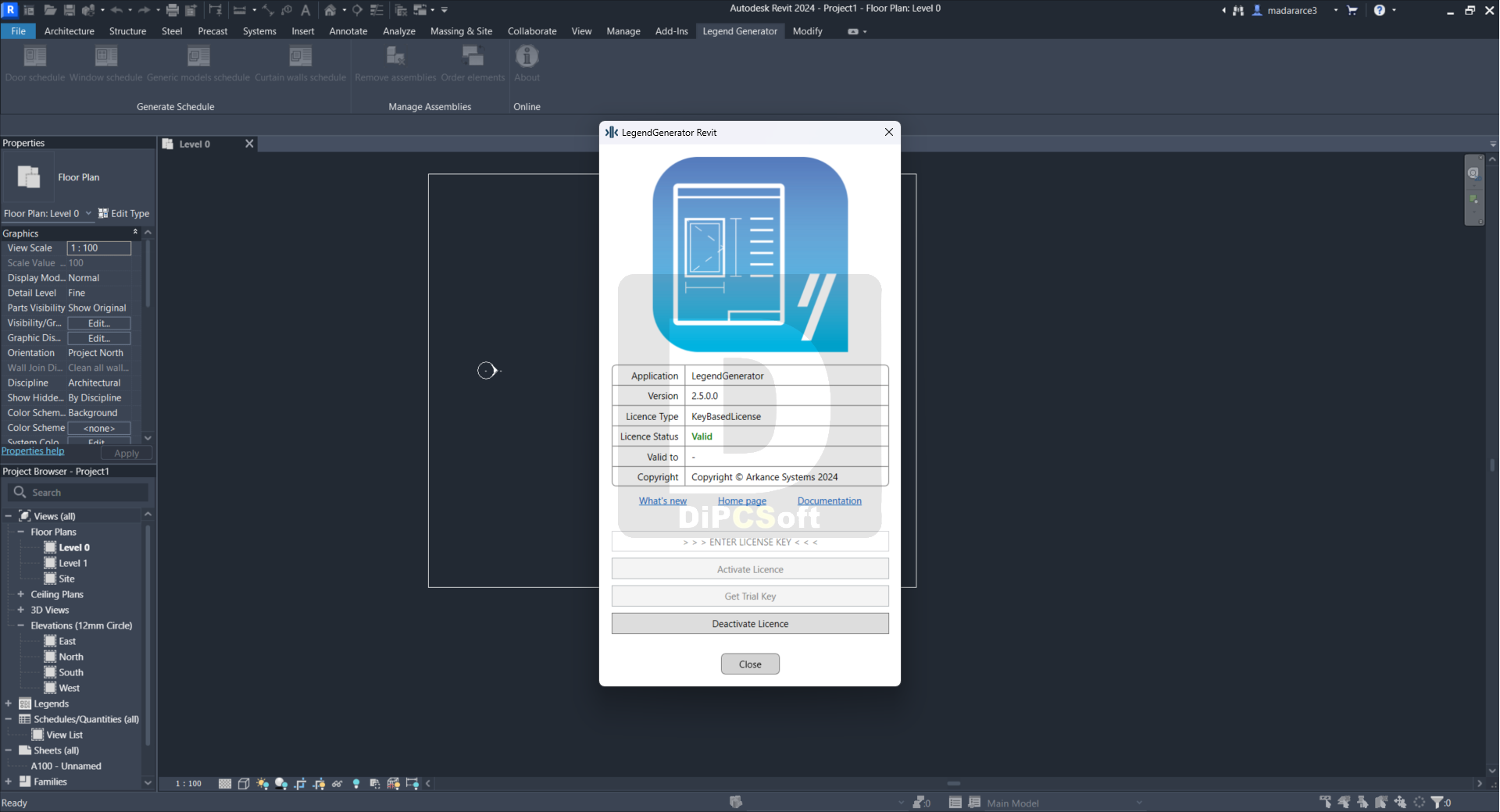Screen dimensions: 1500x812
Task: Click the Open folder icon in the toolbar
Action: [x=50, y=10]
